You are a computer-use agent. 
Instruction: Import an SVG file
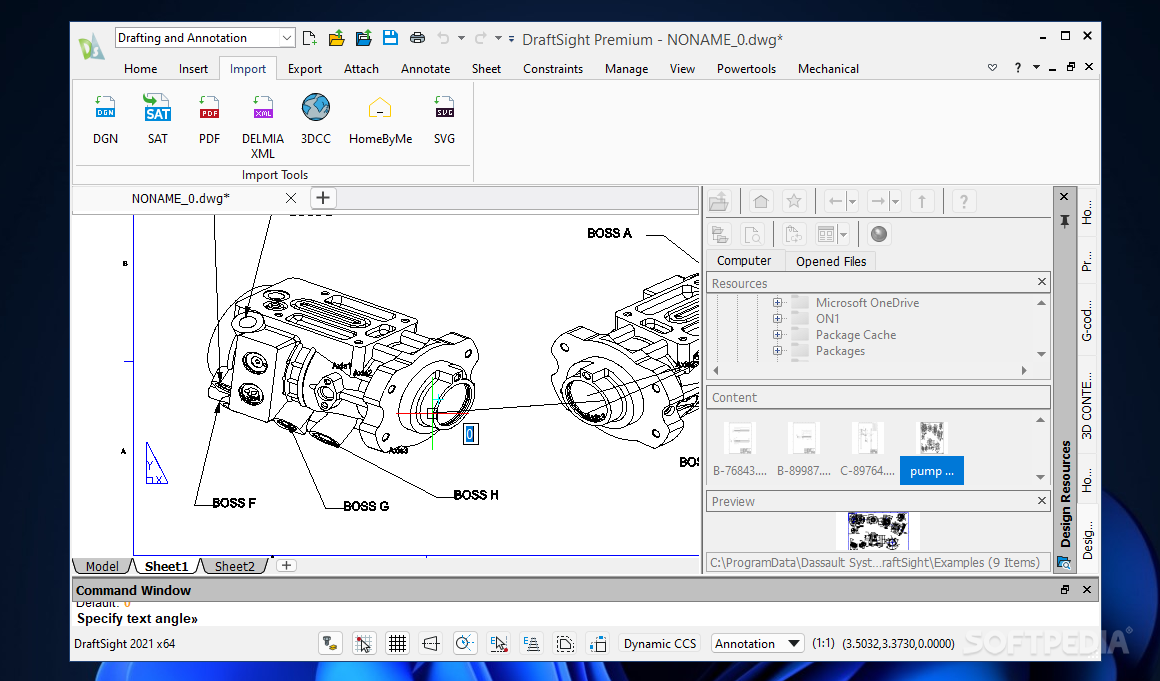tap(445, 118)
